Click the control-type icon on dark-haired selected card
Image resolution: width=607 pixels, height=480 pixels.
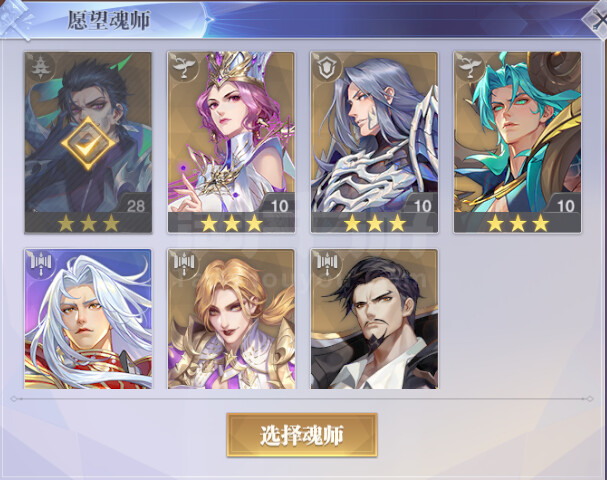point(40,67)
